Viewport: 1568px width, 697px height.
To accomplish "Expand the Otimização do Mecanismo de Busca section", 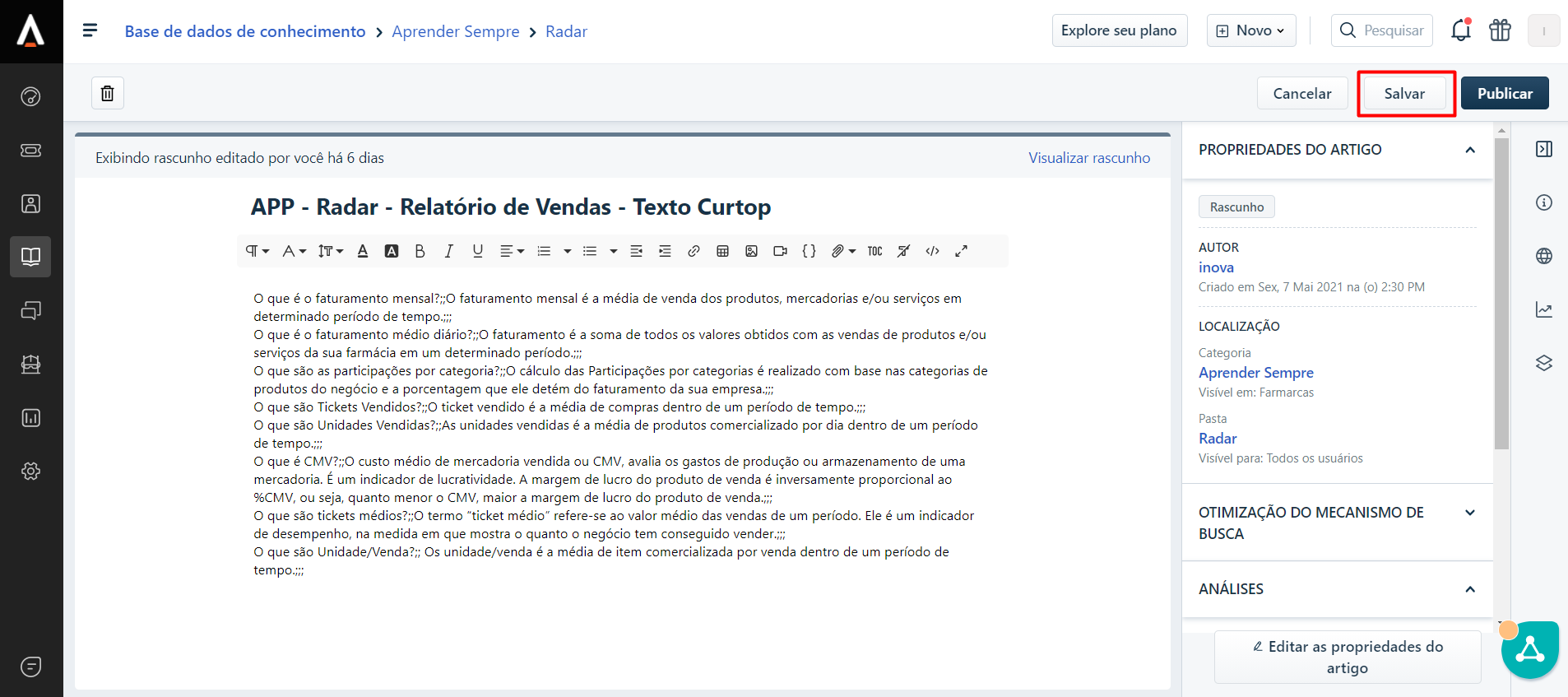I will click(1469, 513).
